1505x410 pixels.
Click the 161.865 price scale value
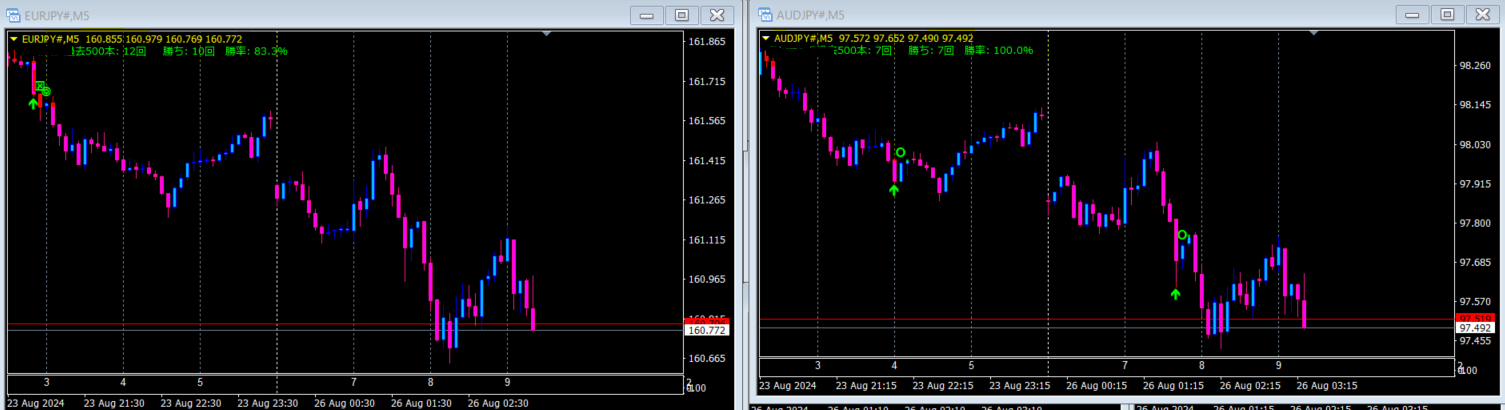708,42
